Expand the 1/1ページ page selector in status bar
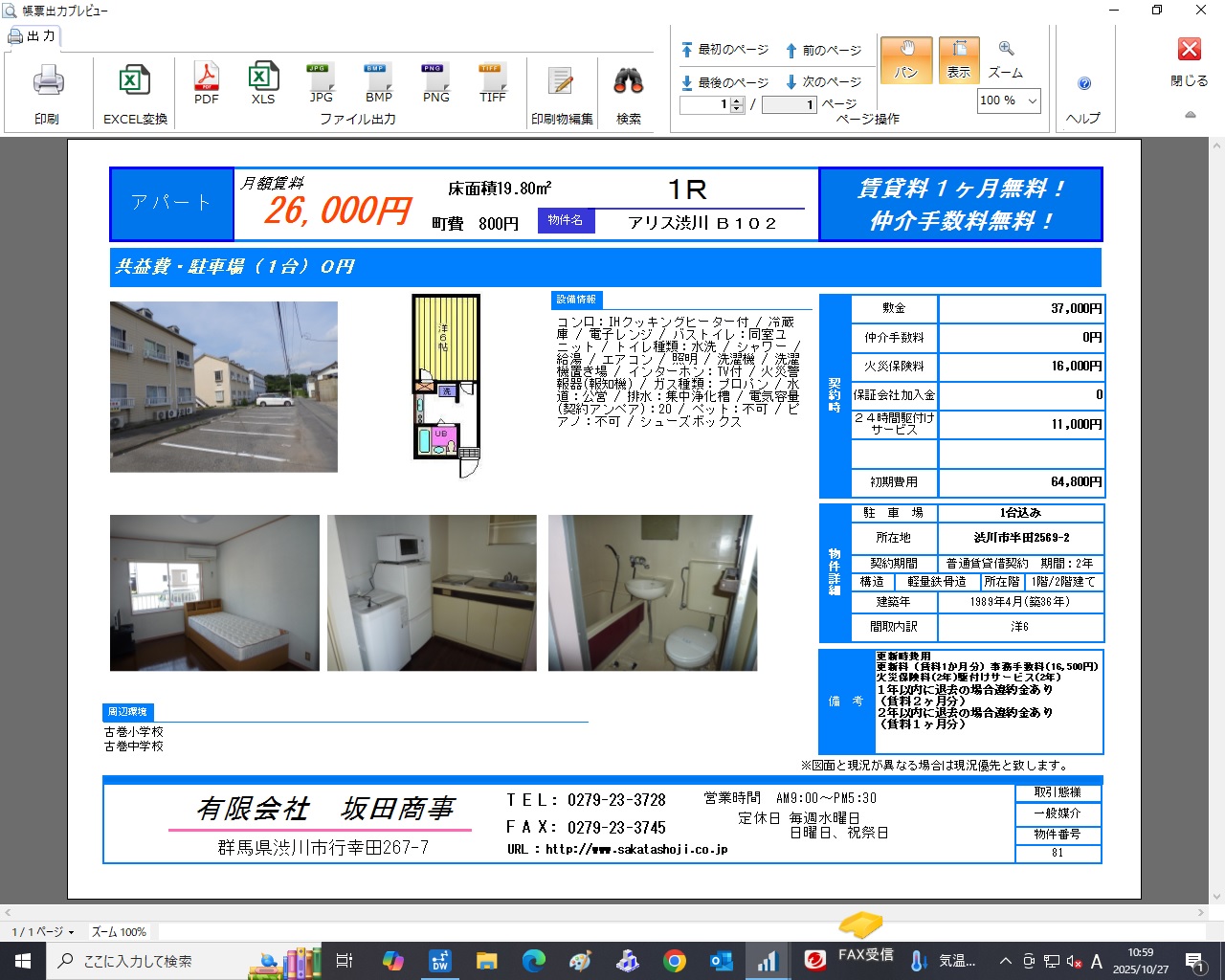Viewport: 1225px width, 980px height. coord(43,931)
